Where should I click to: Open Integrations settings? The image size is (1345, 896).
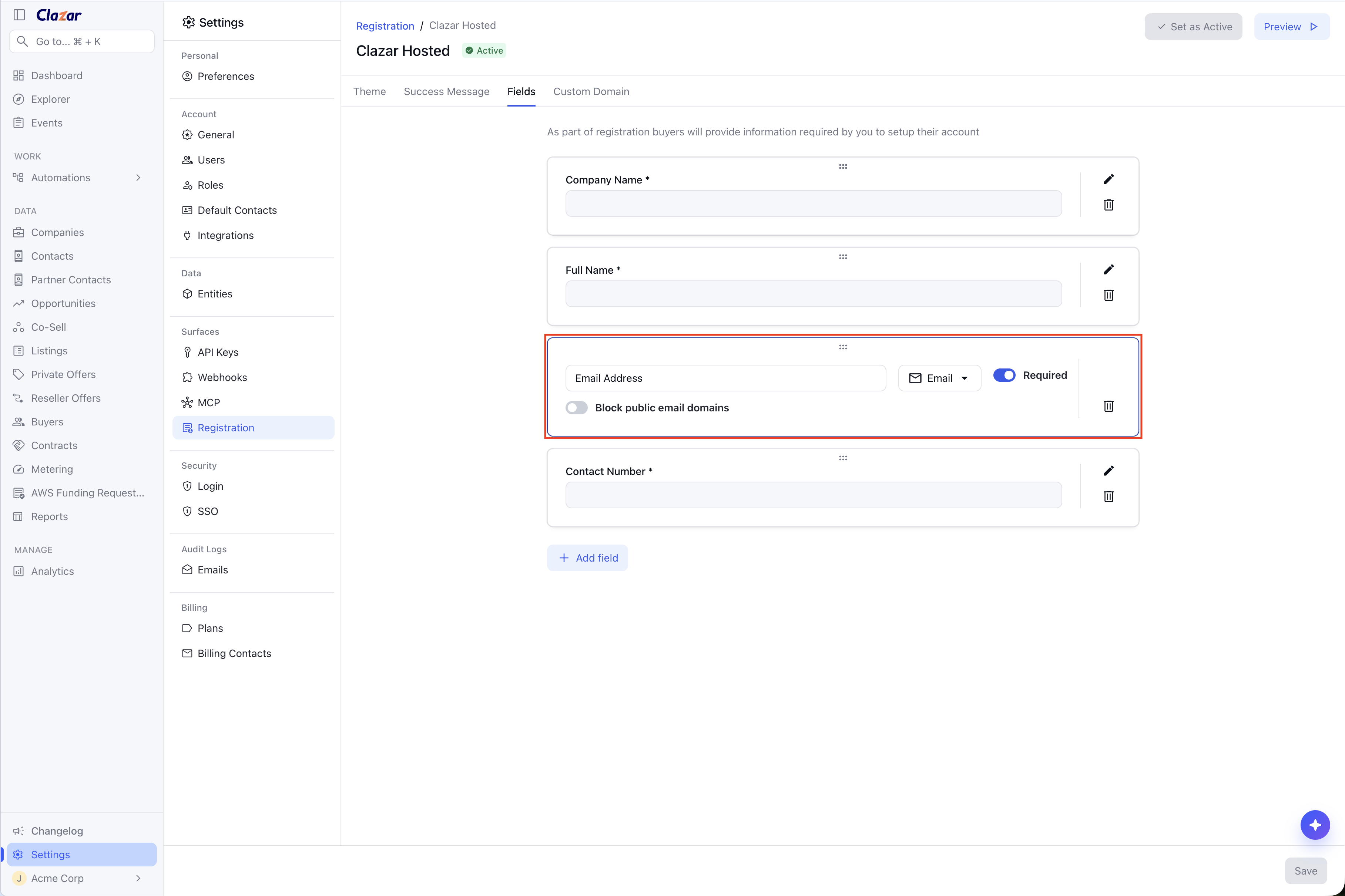coord(253,235)
